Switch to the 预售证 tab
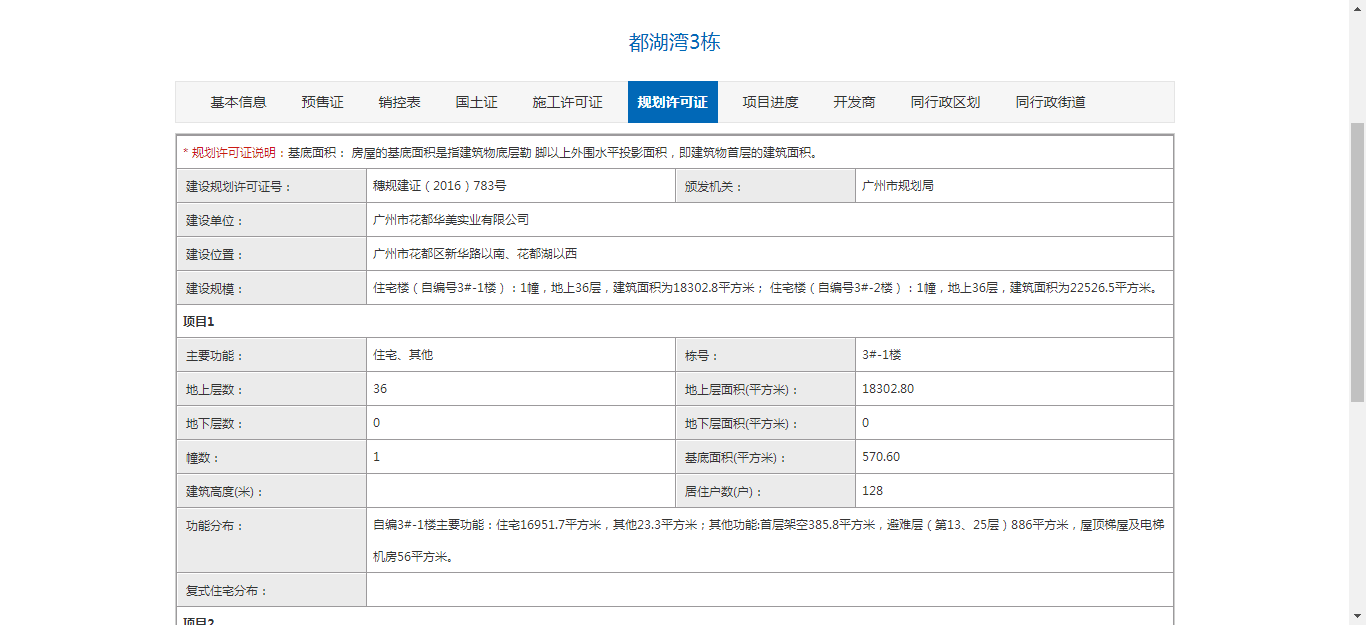Screen dimensions: 1366x625 tap(322, 102)
